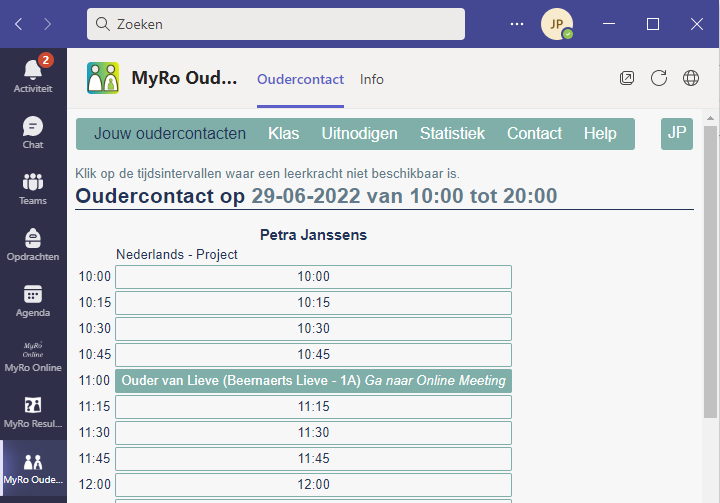This screenshot has width=720, height=503.
Task: Open the Uitnodigen menu item
Action: point(360,134)
